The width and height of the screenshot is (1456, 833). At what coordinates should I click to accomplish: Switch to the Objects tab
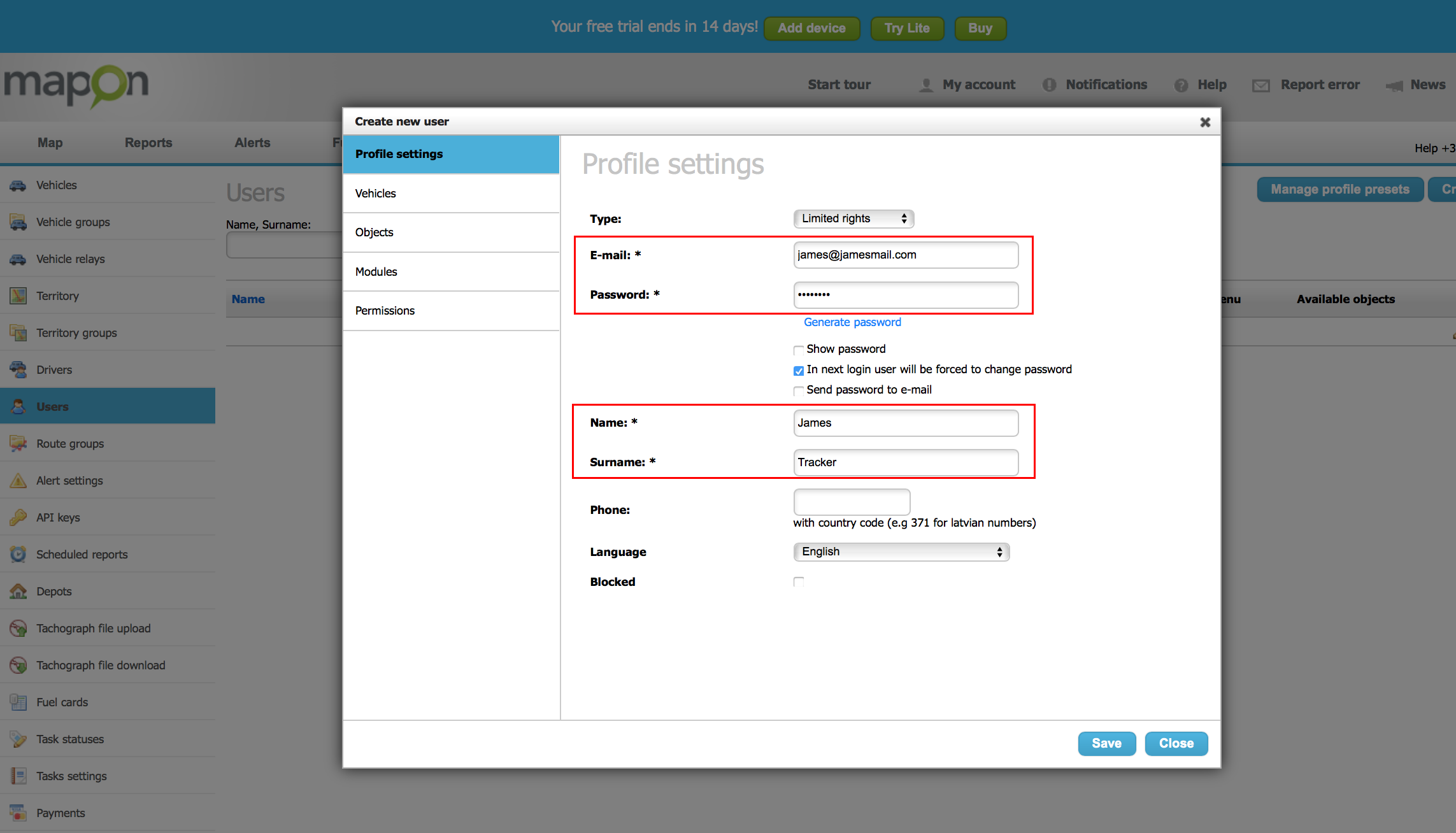click(451, 232)
